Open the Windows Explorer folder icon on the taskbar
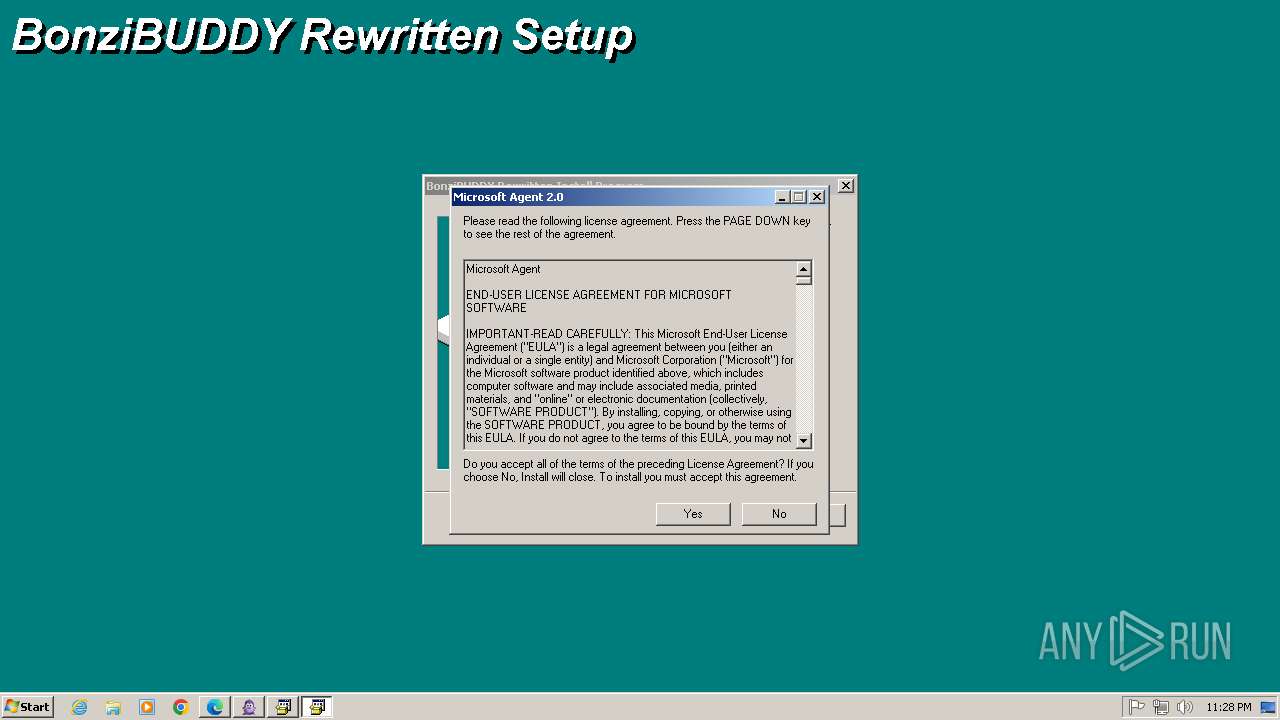1280x720 pixels. point(113,707)
